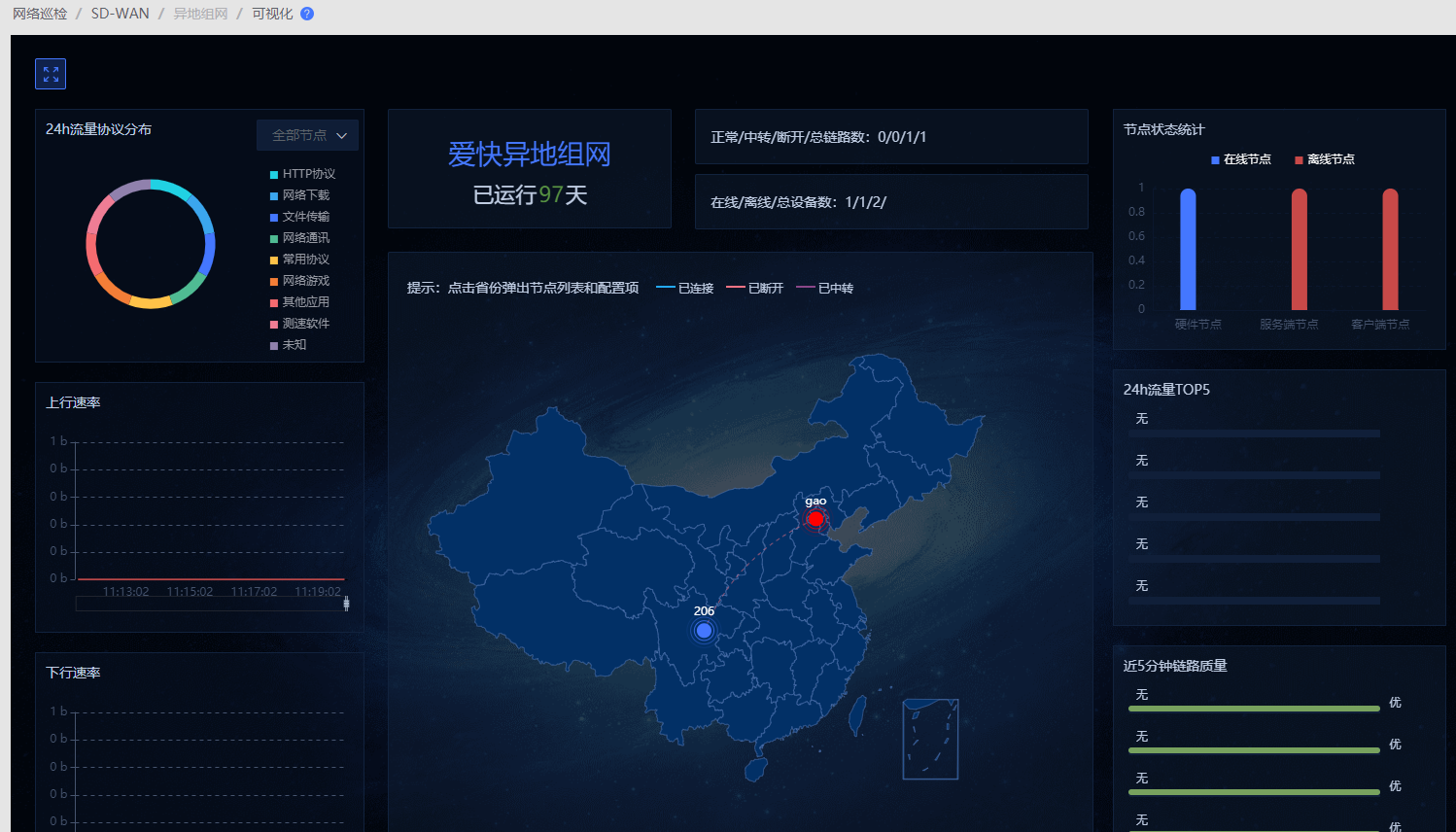
Task: Toggle 测速软件 legend item
Action: [299, 324]
